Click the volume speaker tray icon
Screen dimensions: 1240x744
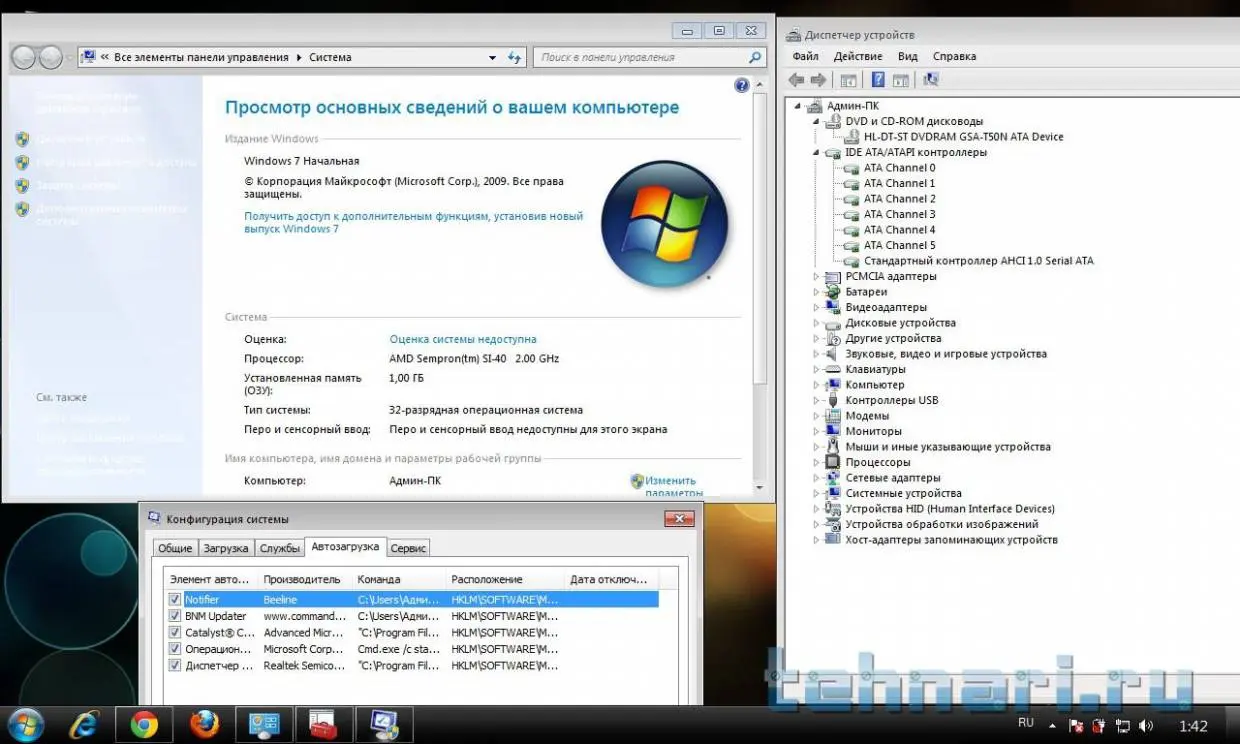[1145, 725]
